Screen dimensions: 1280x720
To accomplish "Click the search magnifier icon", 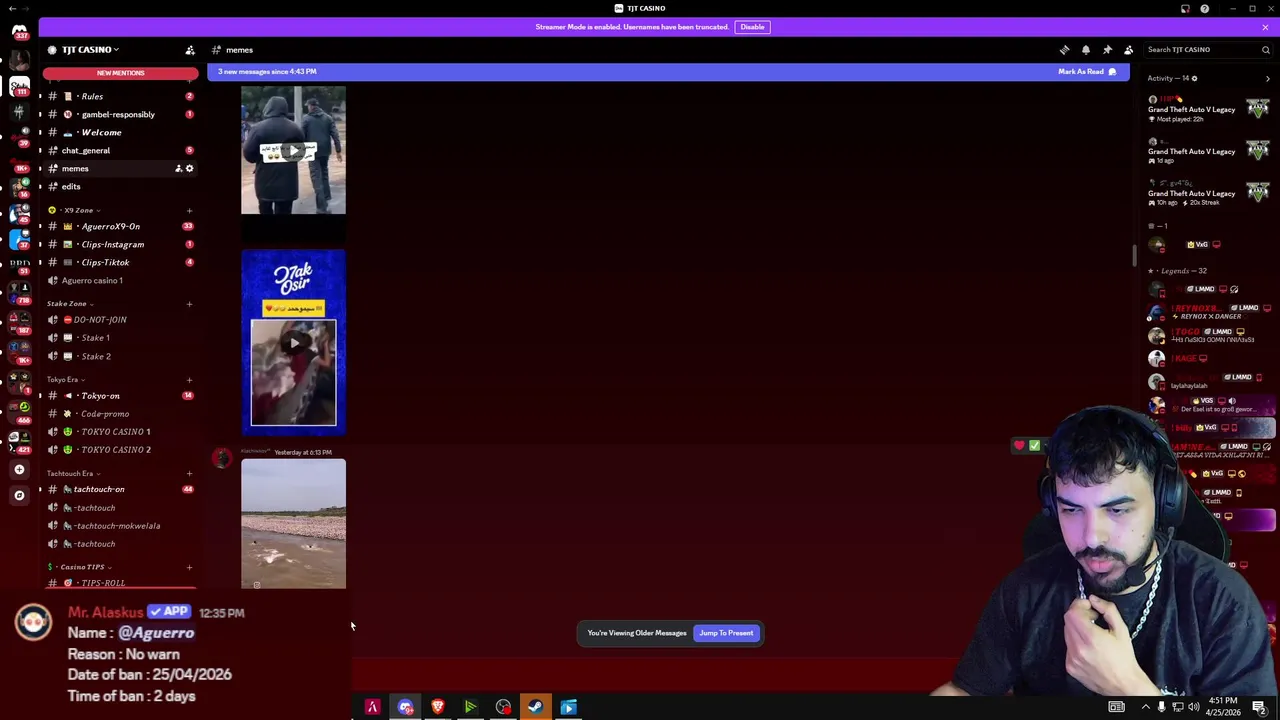I will click(x=1265, y=50).
